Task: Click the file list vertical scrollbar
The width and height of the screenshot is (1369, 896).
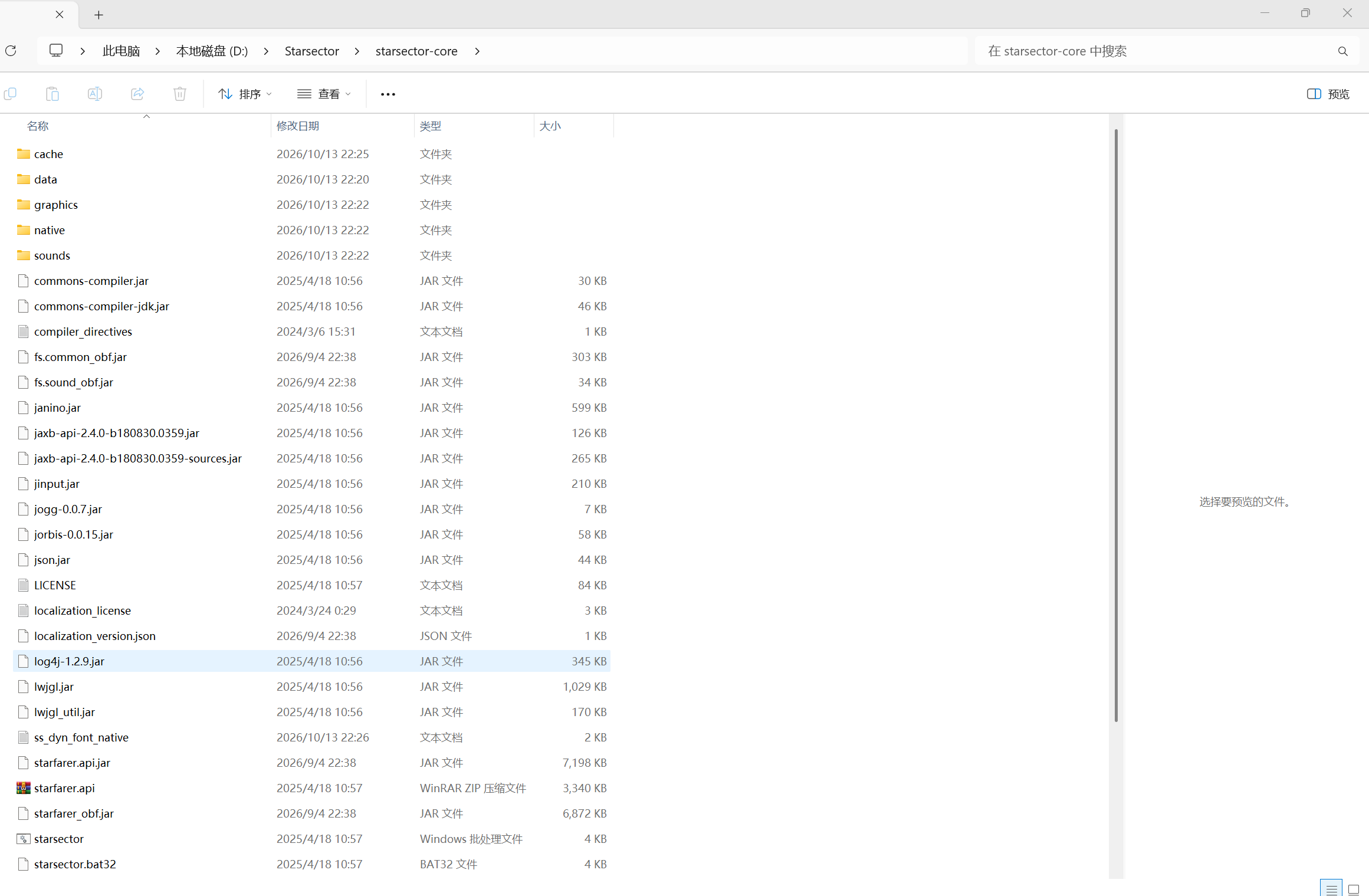Action: [x=1116, y=425]
